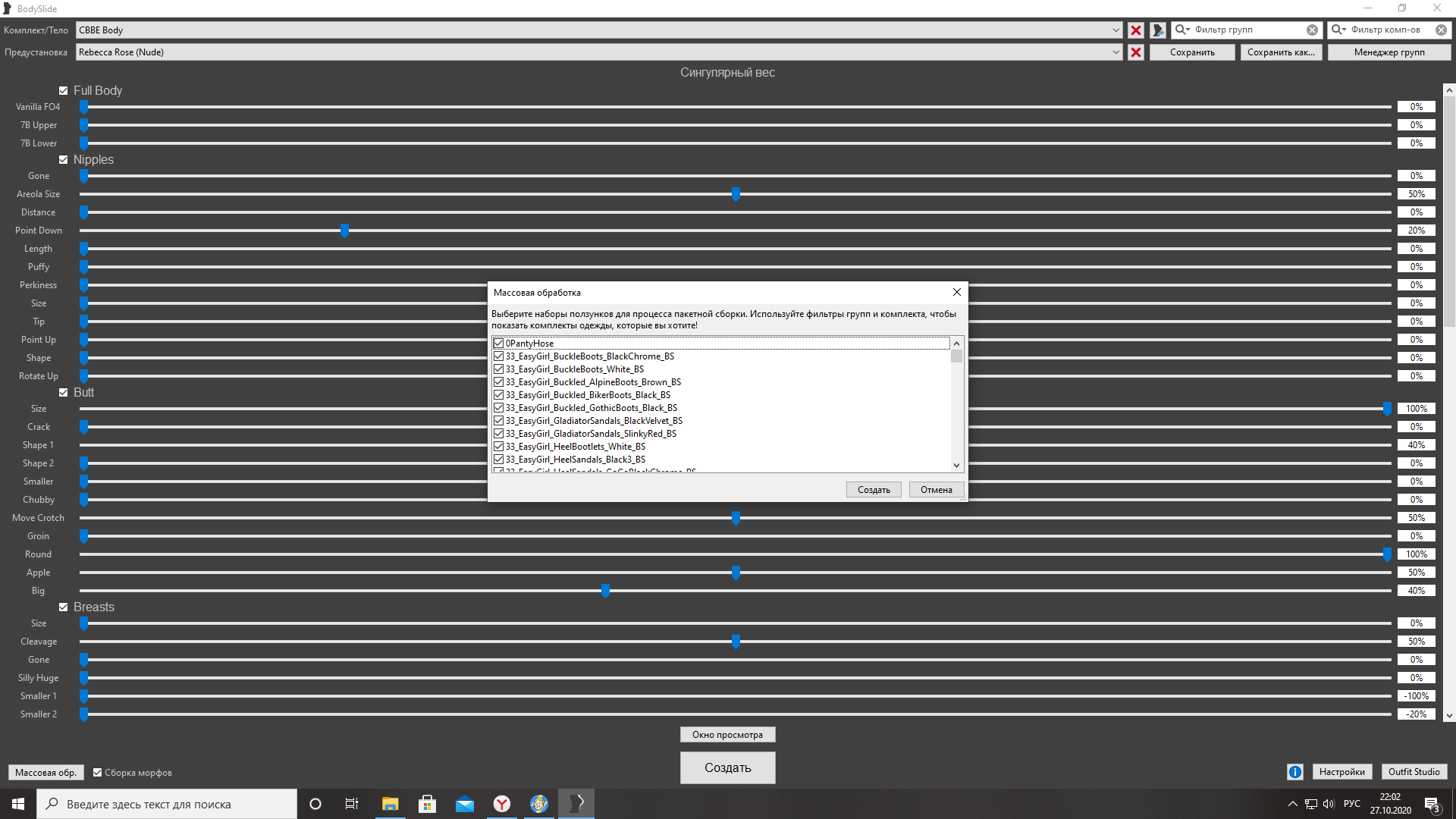The width and height of the screenshot is (1456, 819).
Task: Expand the CBBE Body outfit dropdown
Action: pyautogui.click(x=1116, y=30)
